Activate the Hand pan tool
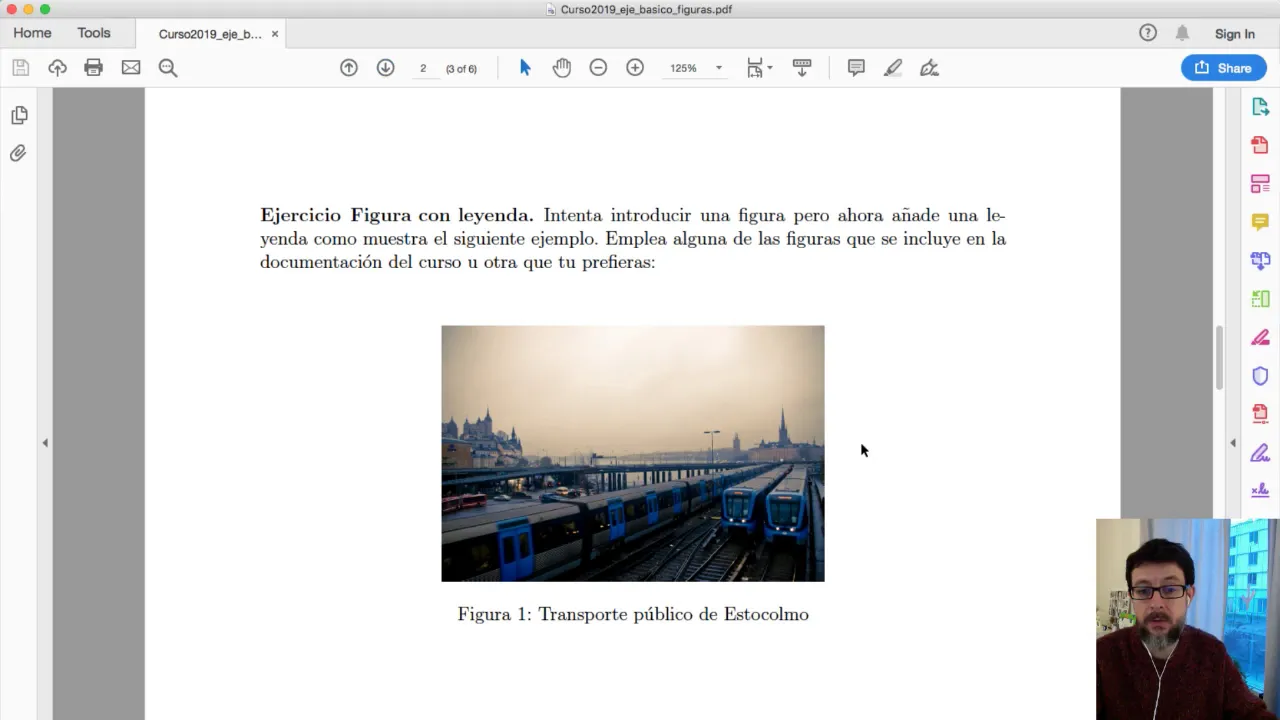1280x720 pixels. pos(562,68)
